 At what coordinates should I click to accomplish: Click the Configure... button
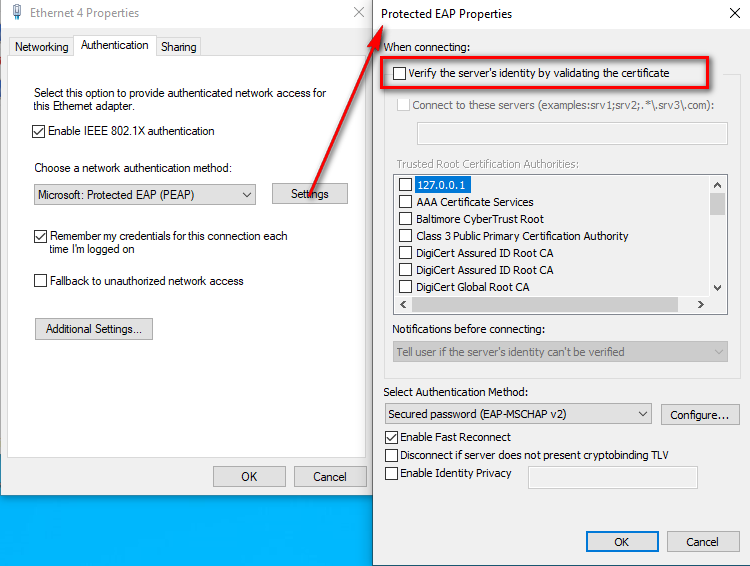(700, 414)
